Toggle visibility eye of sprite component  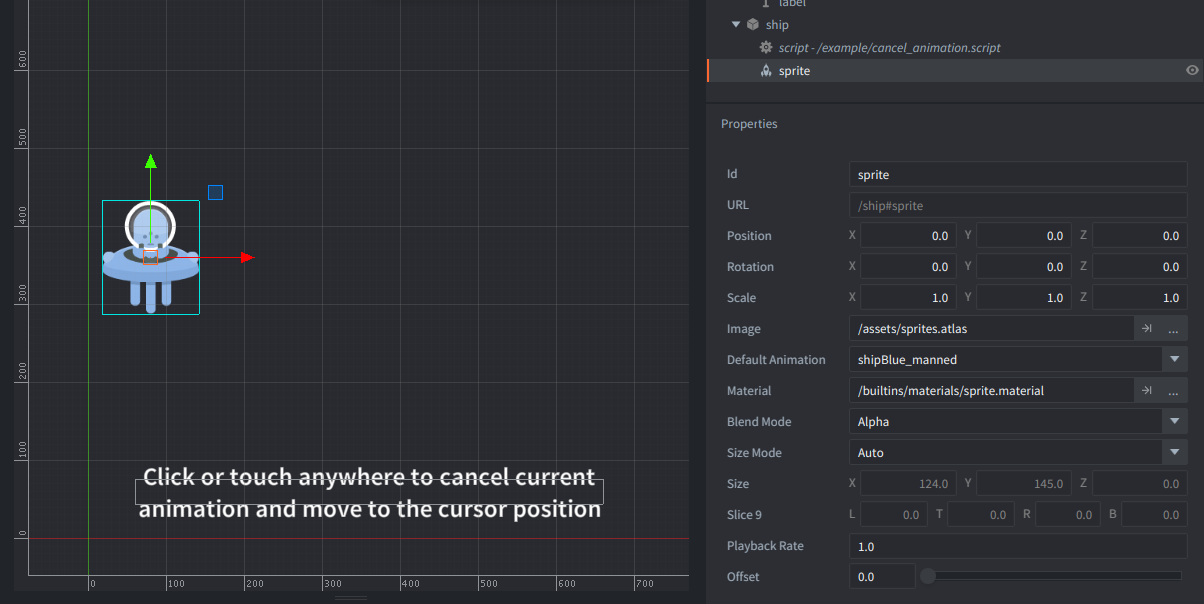pyautogui.click(x=1192, y=71)
